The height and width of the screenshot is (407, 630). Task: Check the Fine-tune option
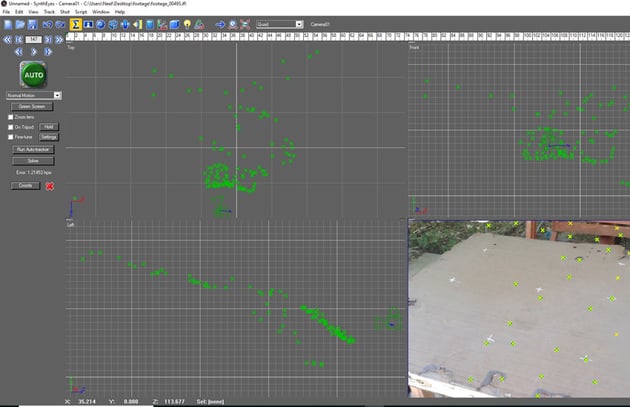[10, 137]
